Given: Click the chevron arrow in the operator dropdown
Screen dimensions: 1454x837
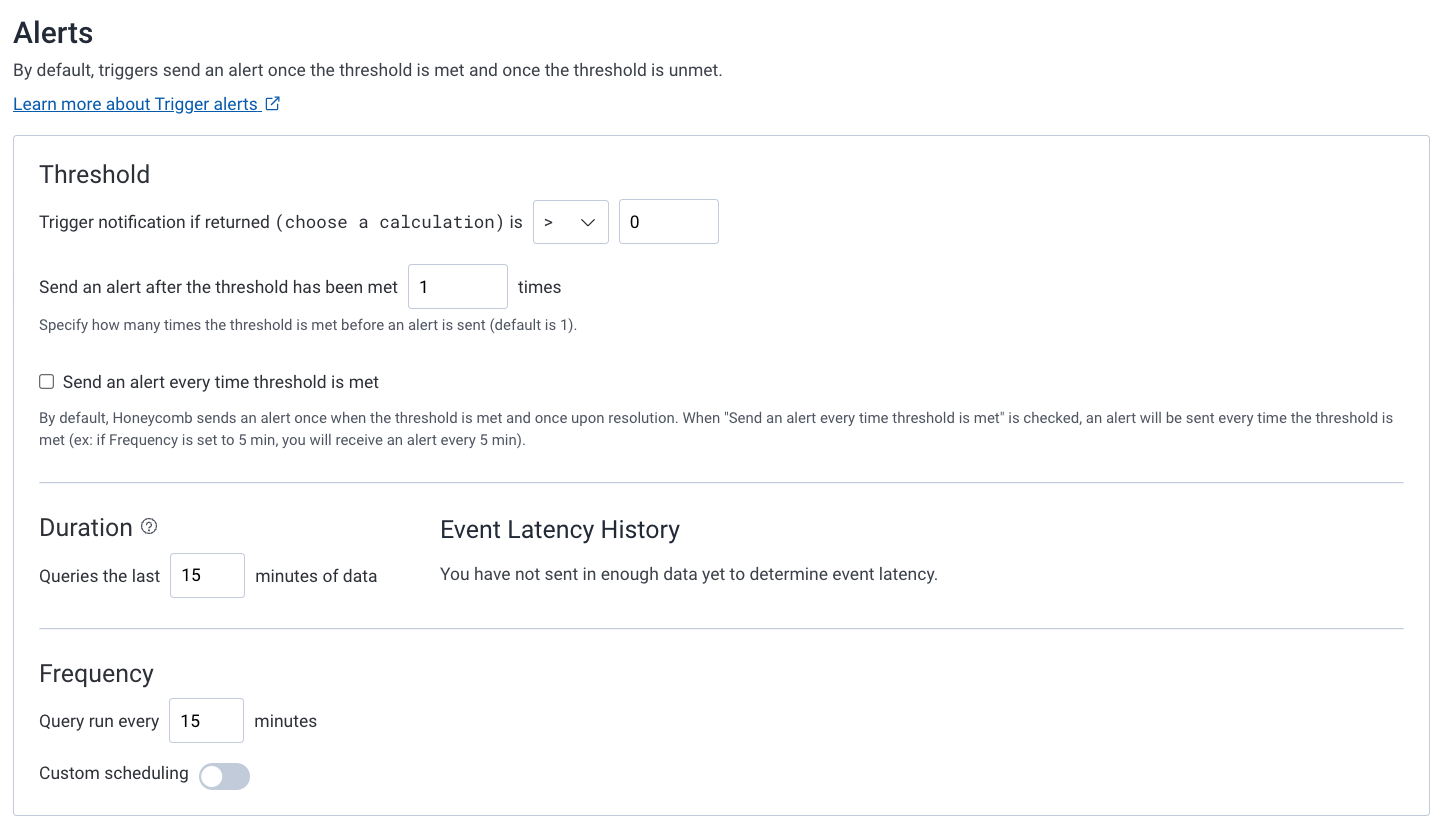Looking at the screenshot, I should 588,222.
